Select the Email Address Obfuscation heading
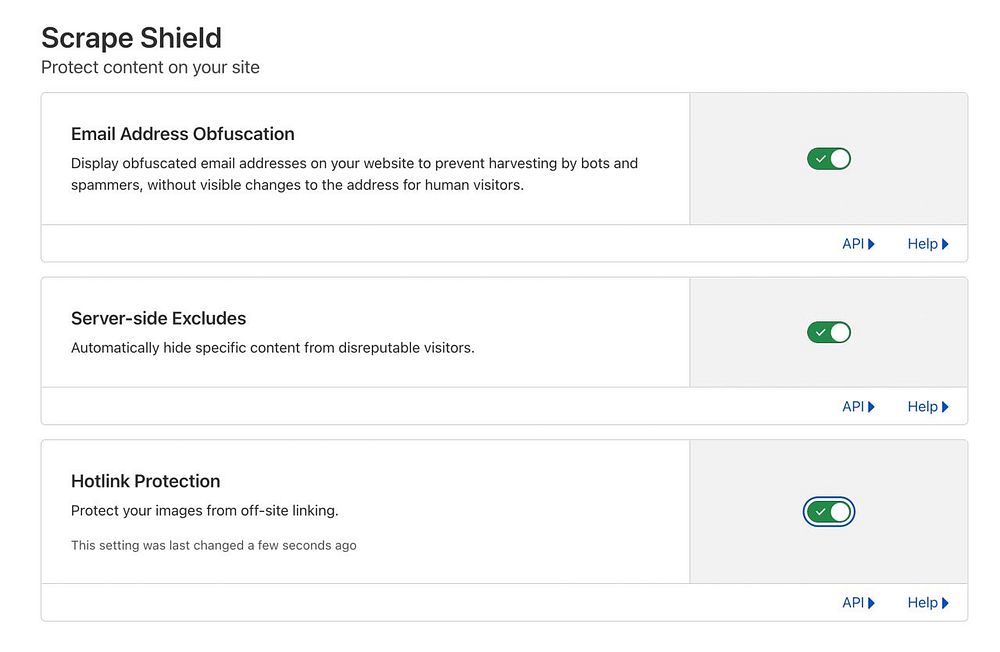 (183, 134)
